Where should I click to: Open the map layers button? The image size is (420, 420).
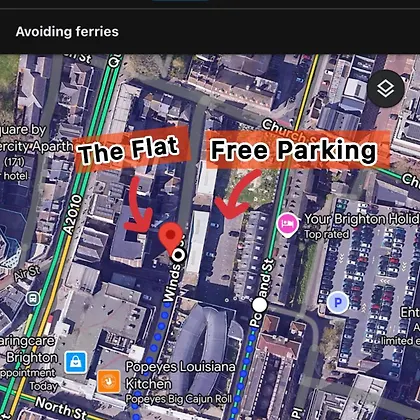[x=386, y=89]
